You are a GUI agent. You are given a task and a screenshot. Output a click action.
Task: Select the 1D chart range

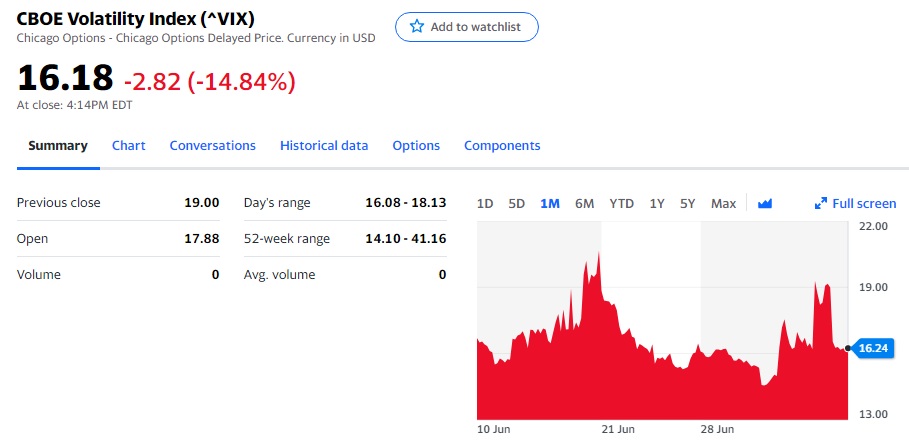(485, 204)
